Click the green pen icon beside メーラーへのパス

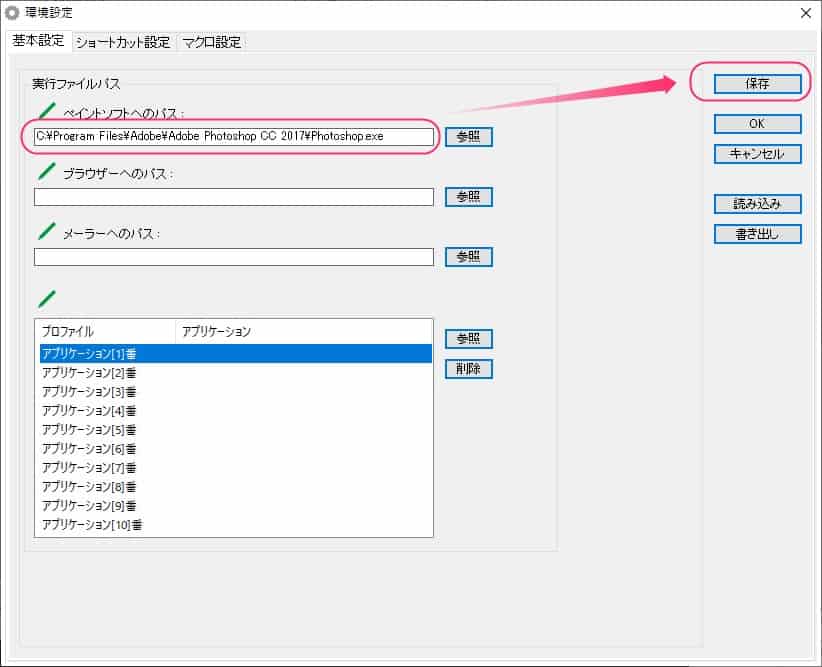click(x=47, y=231)
